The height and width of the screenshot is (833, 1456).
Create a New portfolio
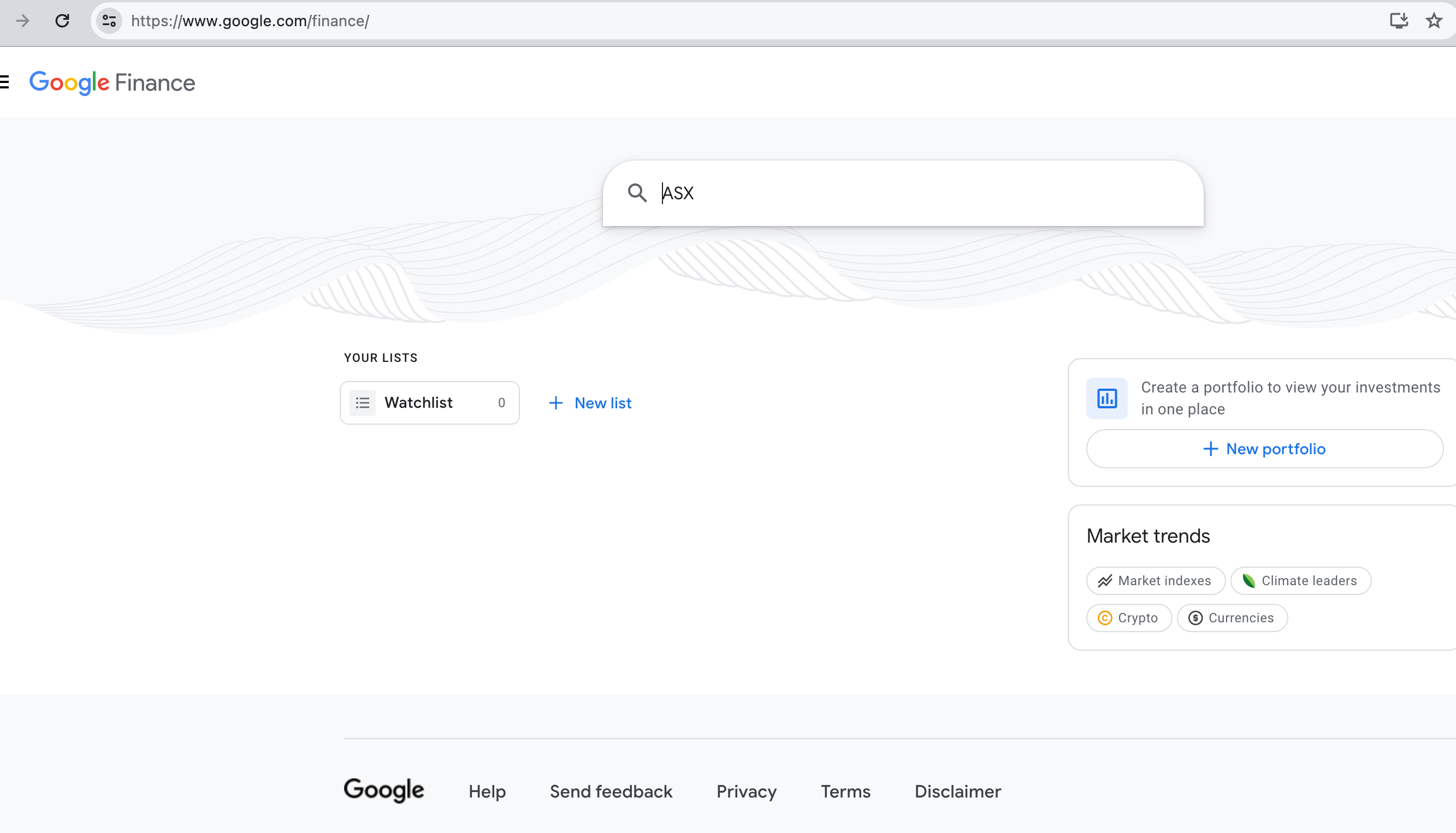tap(1264, 449)
